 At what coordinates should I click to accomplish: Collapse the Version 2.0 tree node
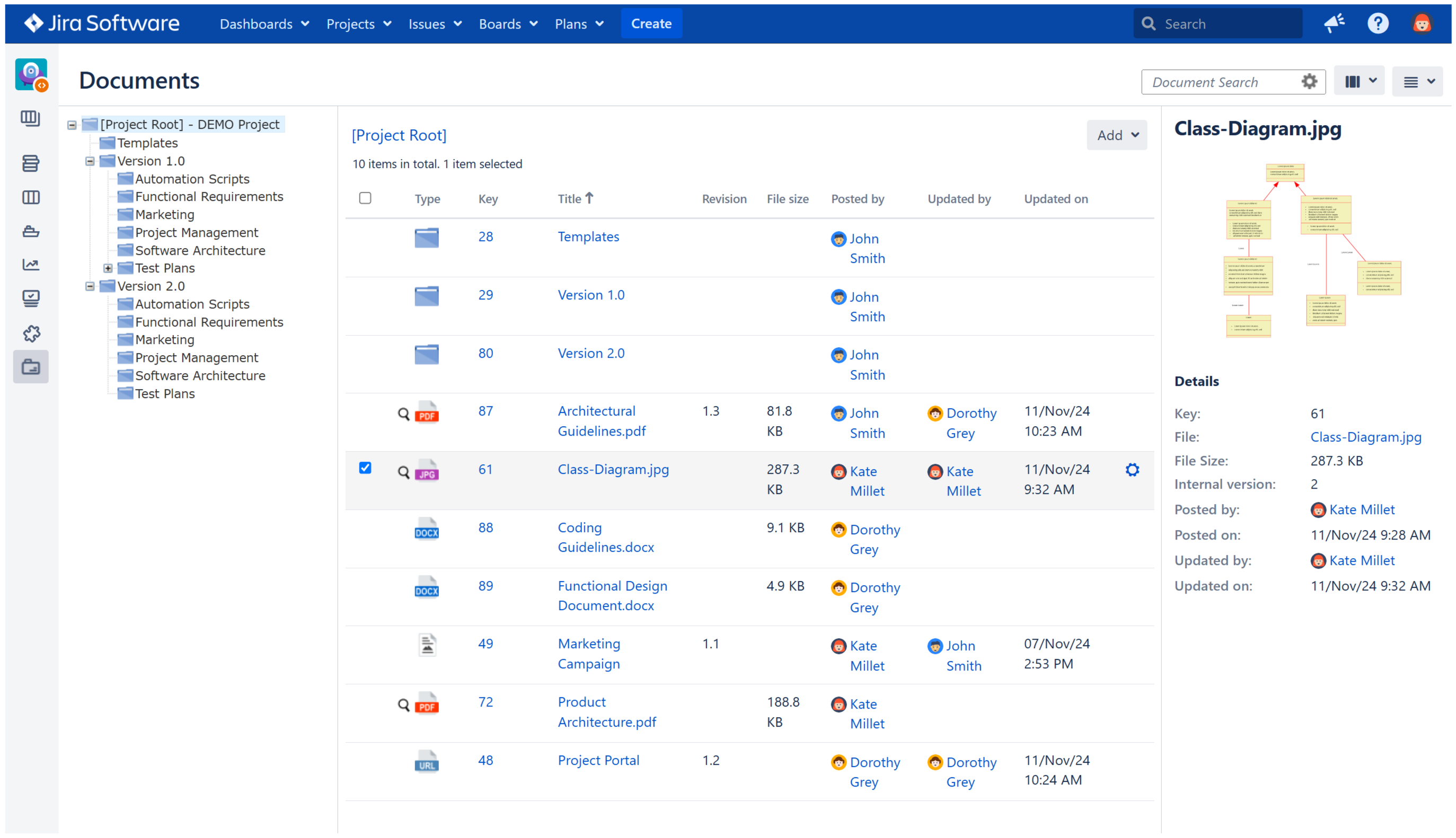click(x=89, y=286)
